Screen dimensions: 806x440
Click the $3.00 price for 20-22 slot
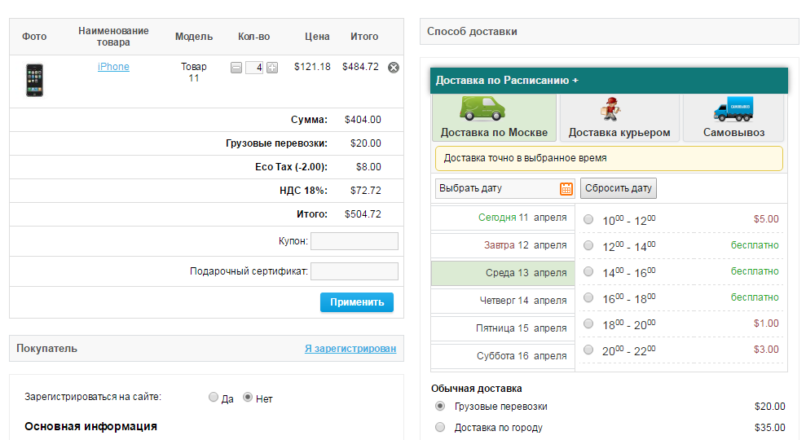766,350
